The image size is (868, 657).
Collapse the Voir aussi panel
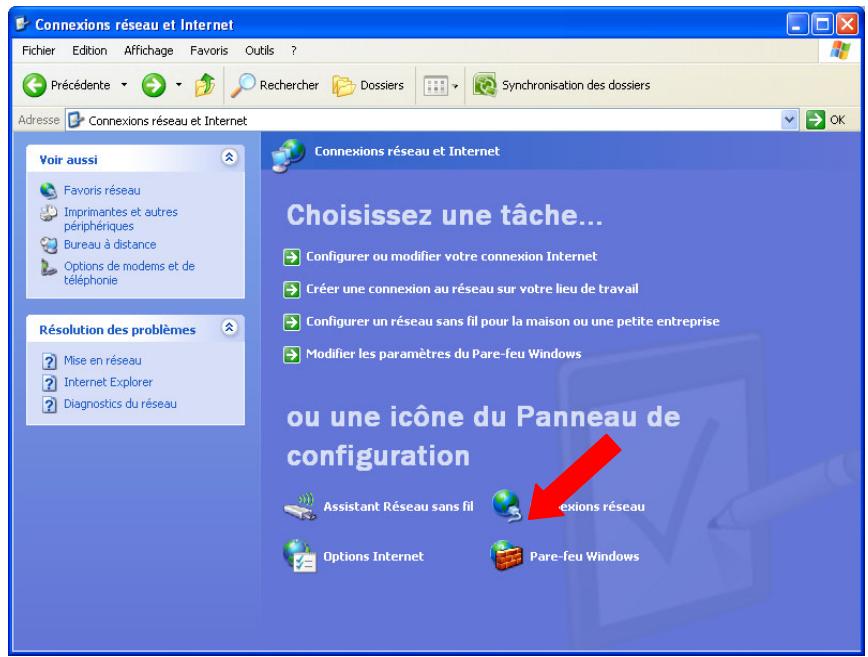[x=229, y=157]
